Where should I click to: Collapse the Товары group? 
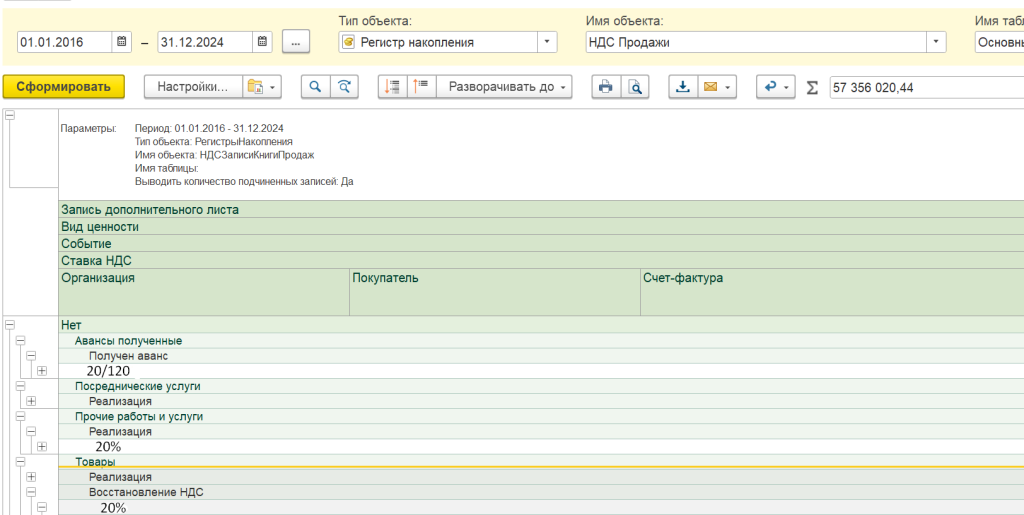(20, 461)
